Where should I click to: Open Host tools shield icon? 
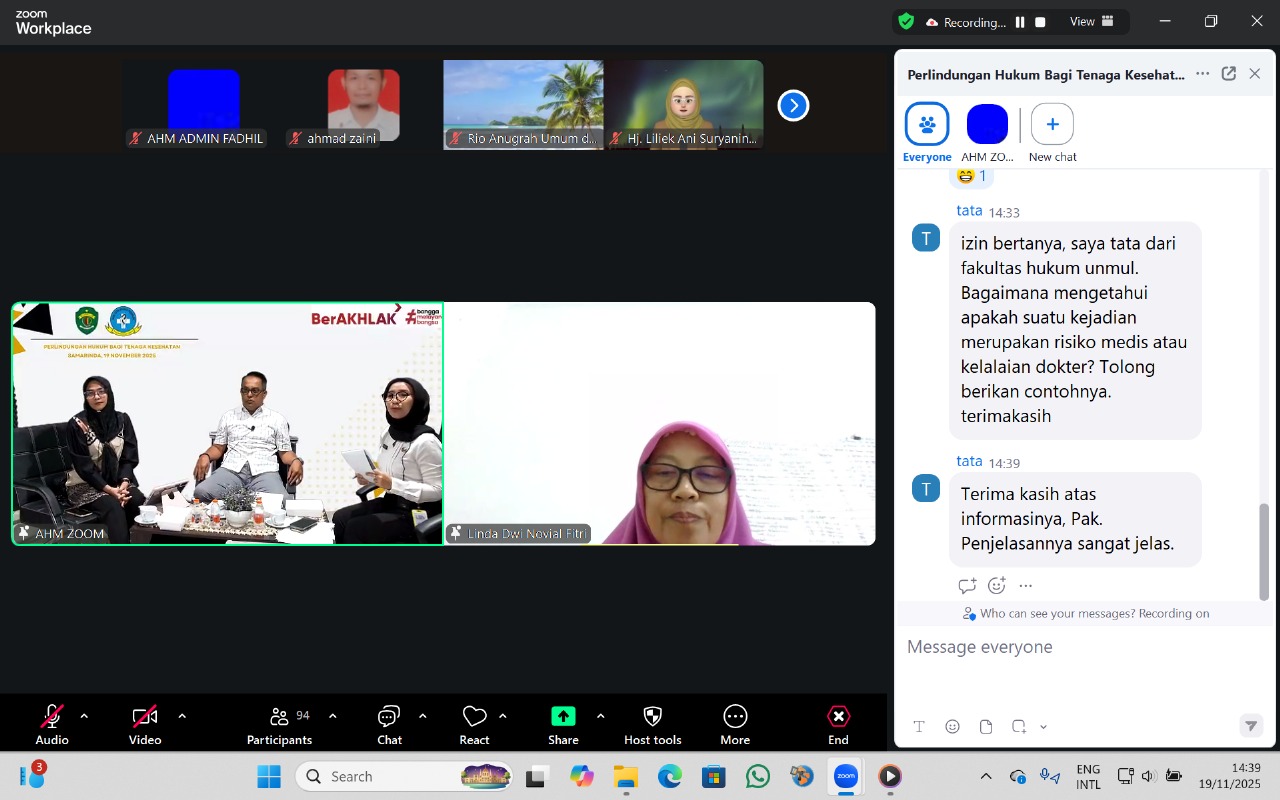coord(652,724)
